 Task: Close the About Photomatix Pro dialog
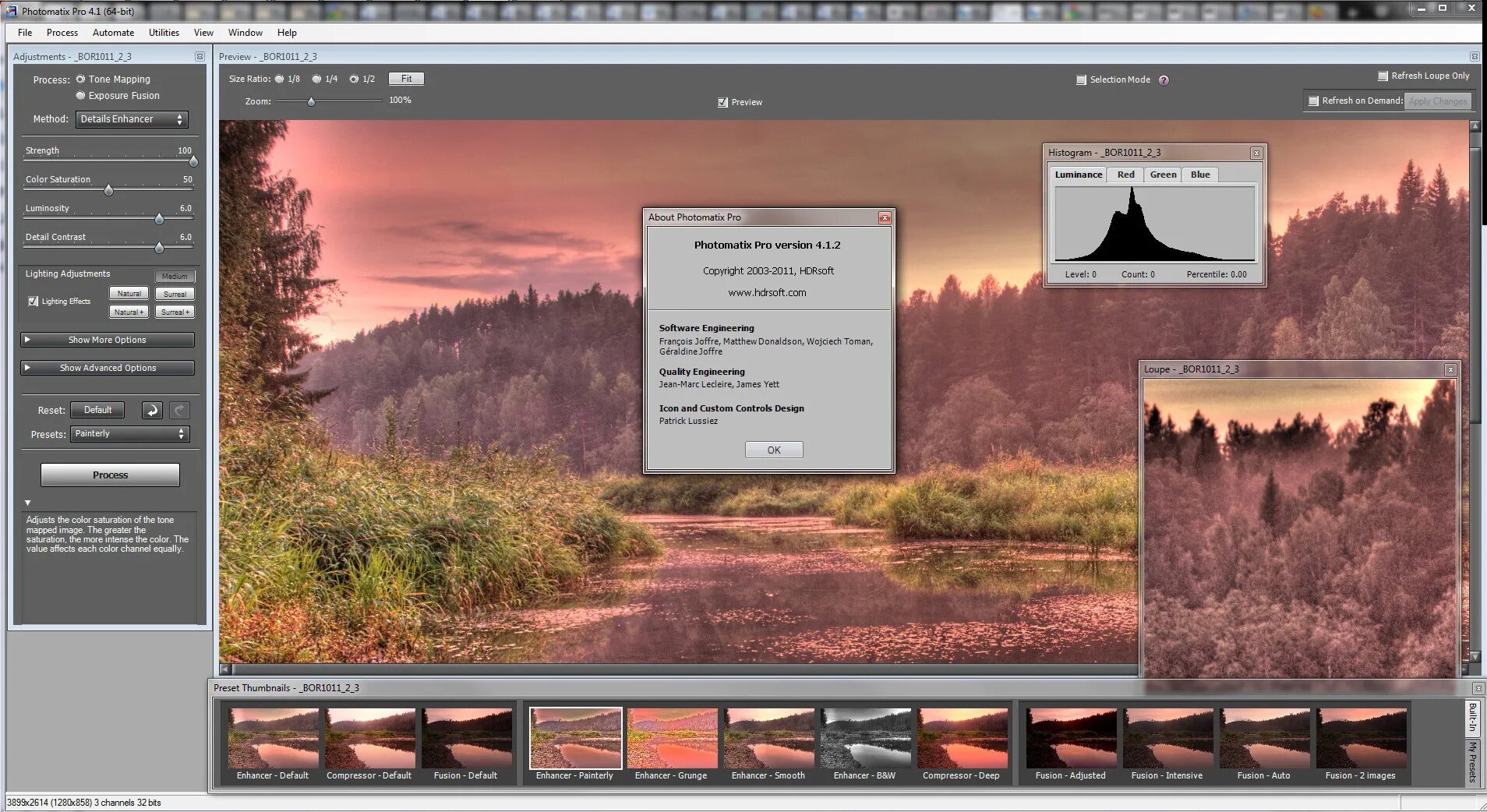point(885,218)
